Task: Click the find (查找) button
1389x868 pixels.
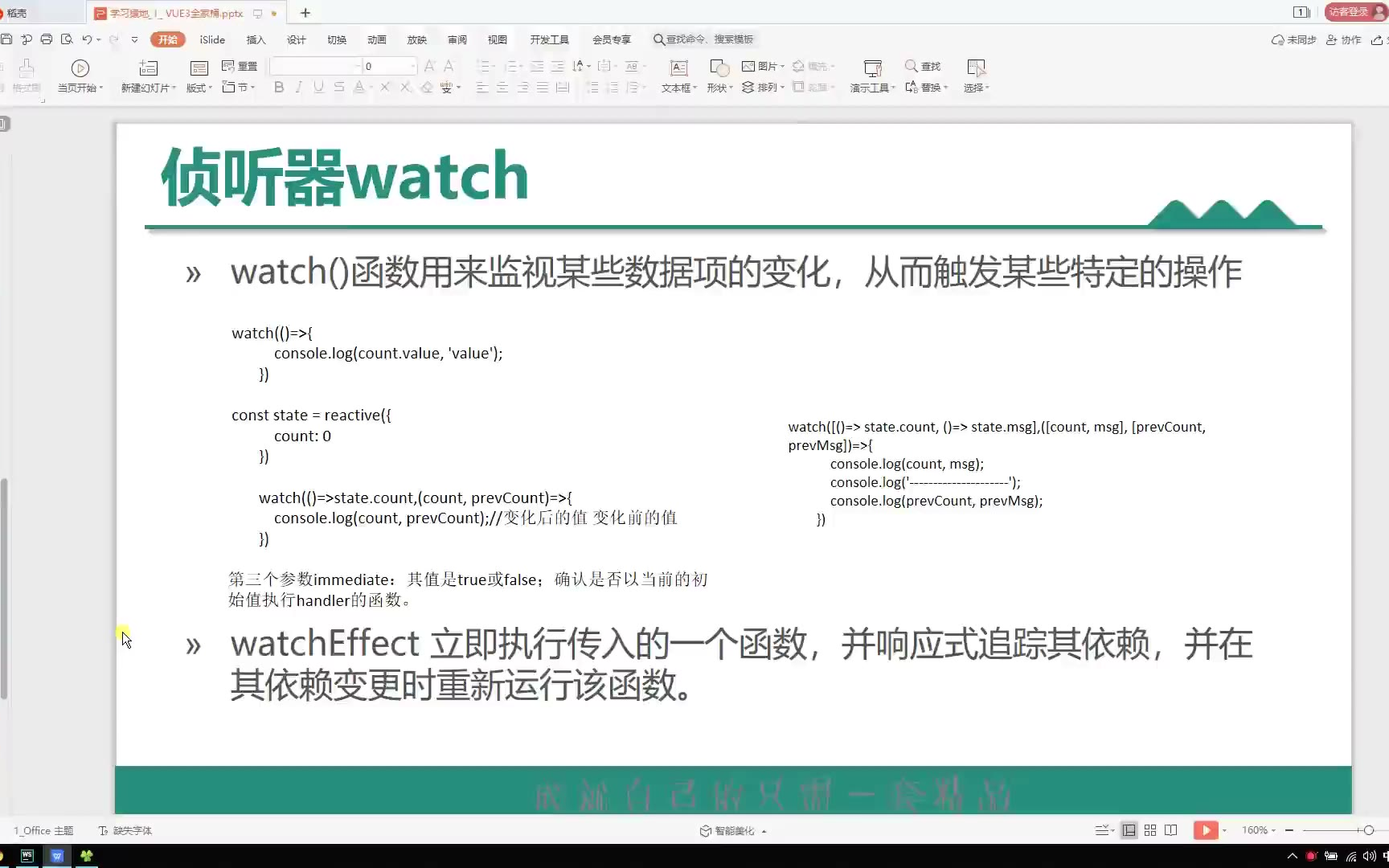Action: (x=923, y=66)
